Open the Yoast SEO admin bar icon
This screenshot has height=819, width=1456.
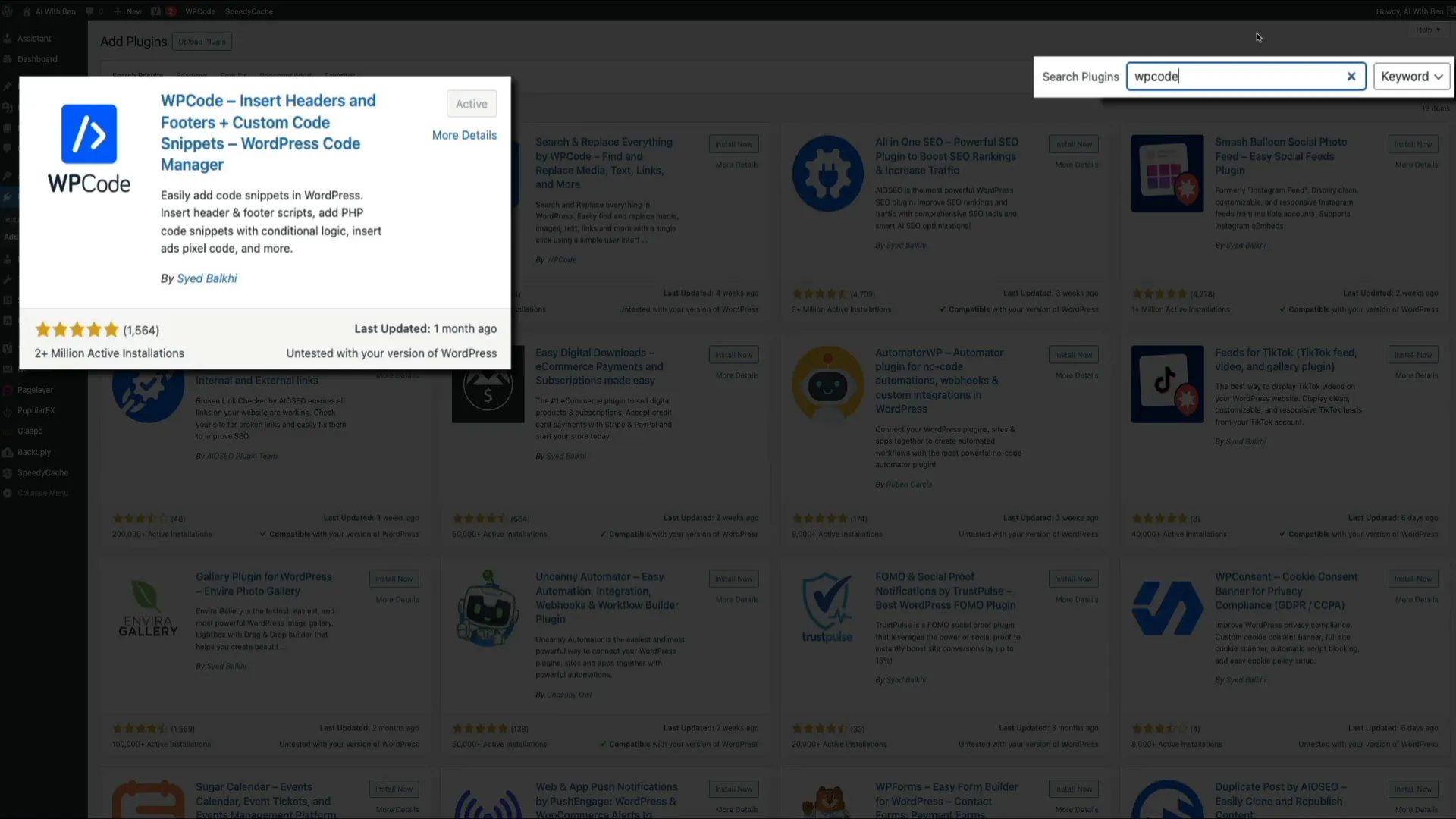point(156,11)
